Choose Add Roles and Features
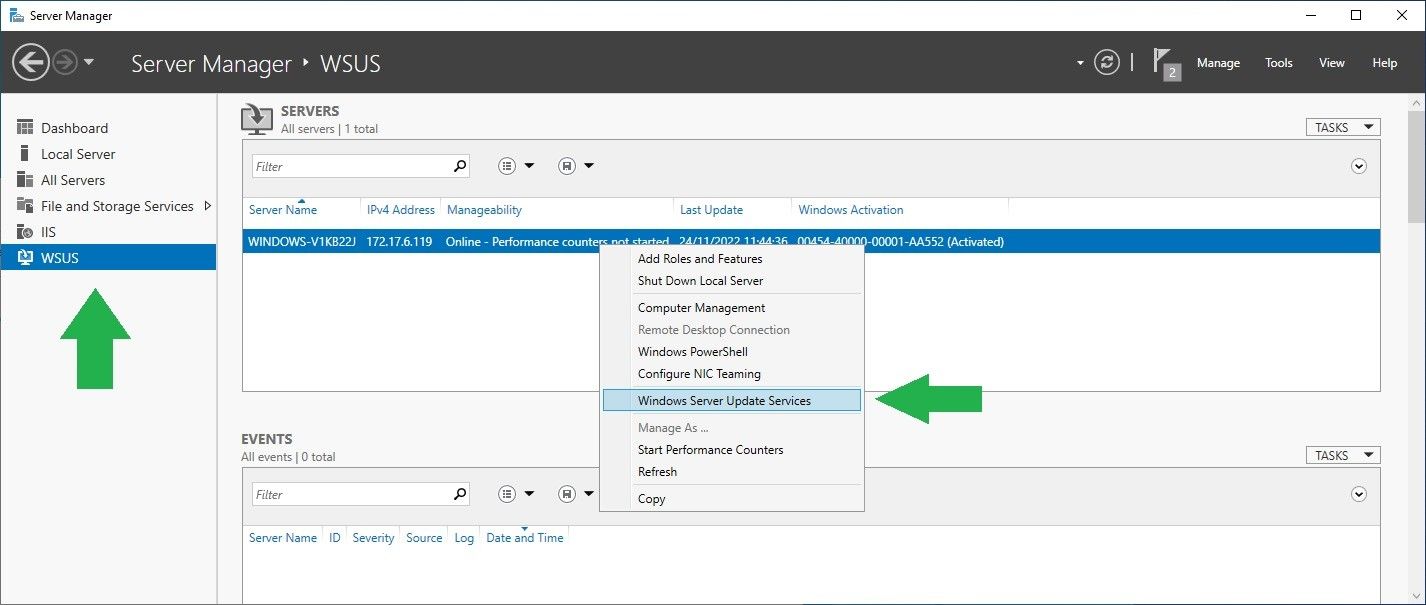Viewport: 1426px width, 605px height. point(732,259)
